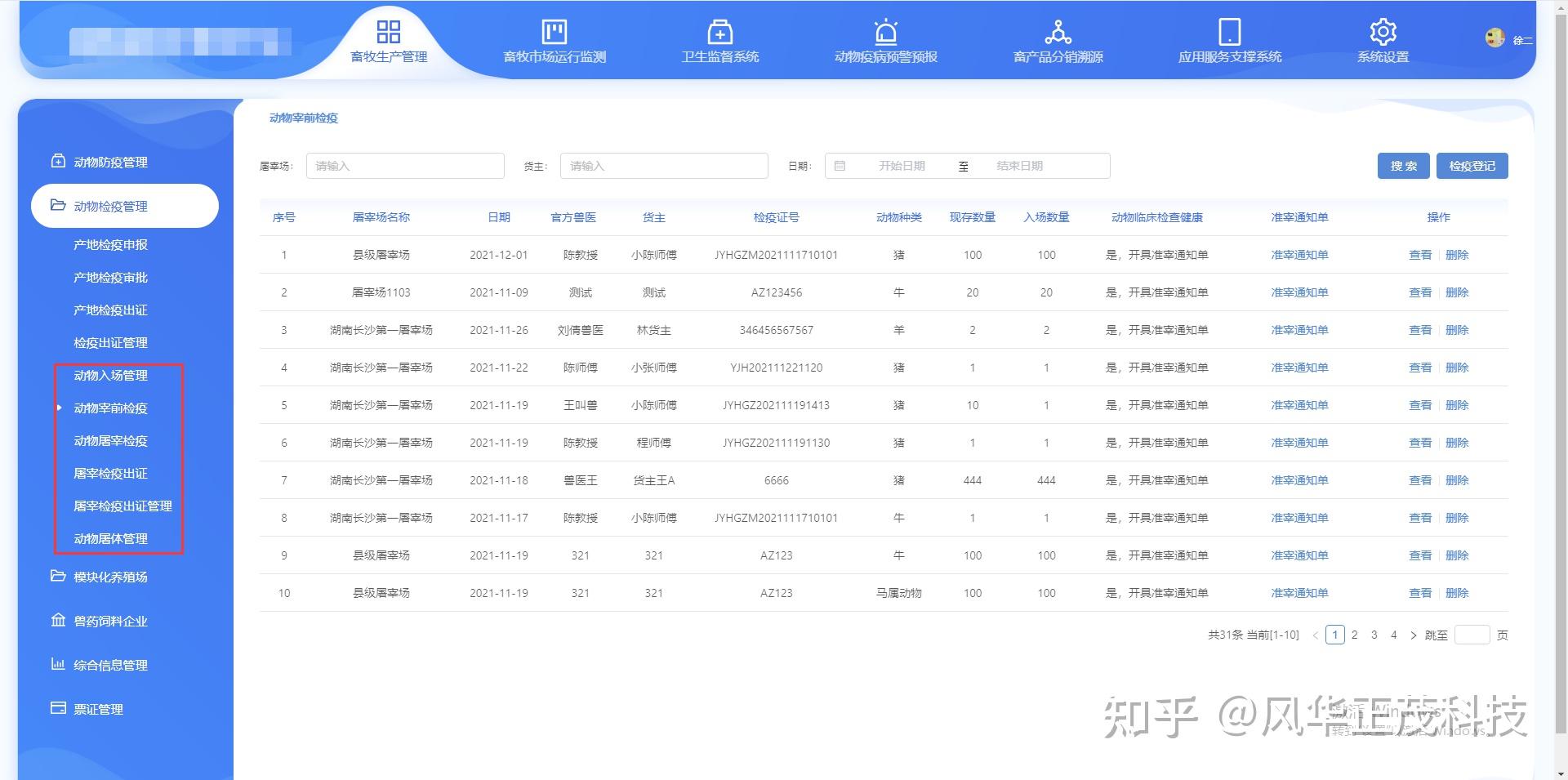Delete the record in row 1
The image size is (1568, 780).
[1457, 254]
